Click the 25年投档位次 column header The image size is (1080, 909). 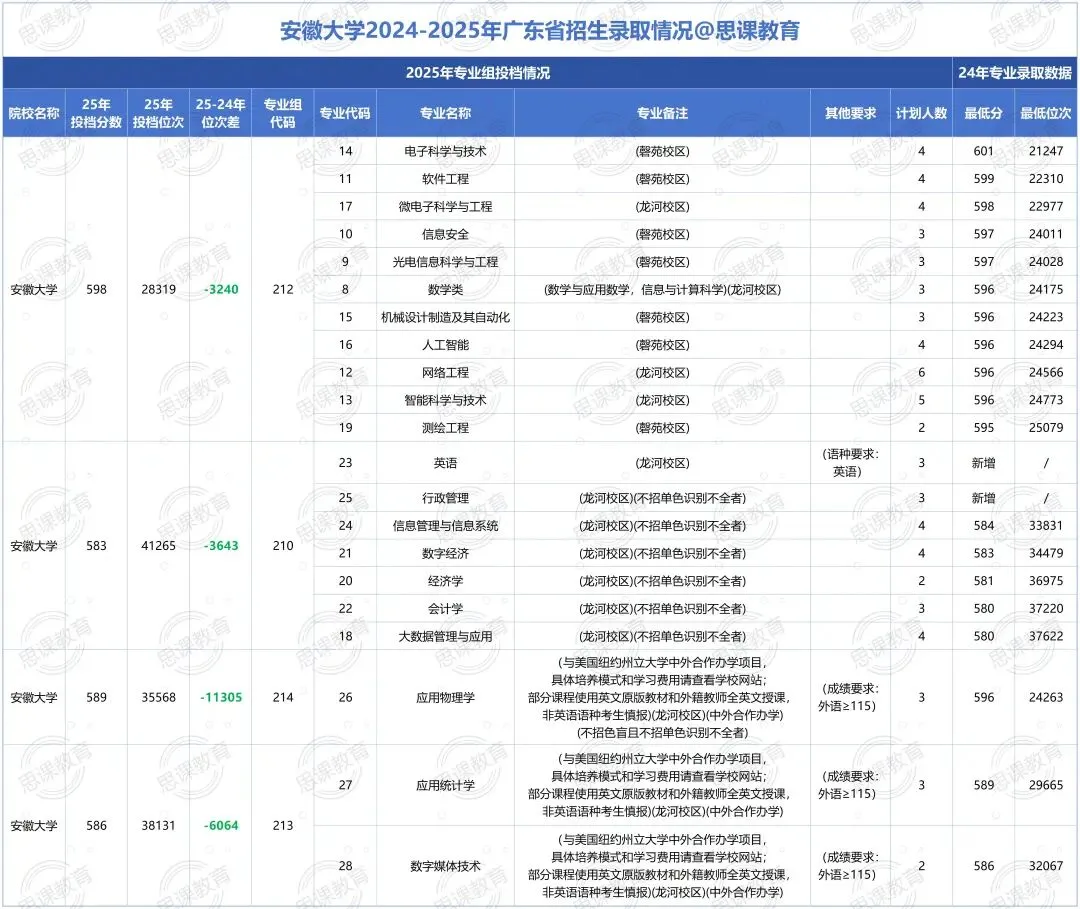pyautogui.click(x=158, y=113)
